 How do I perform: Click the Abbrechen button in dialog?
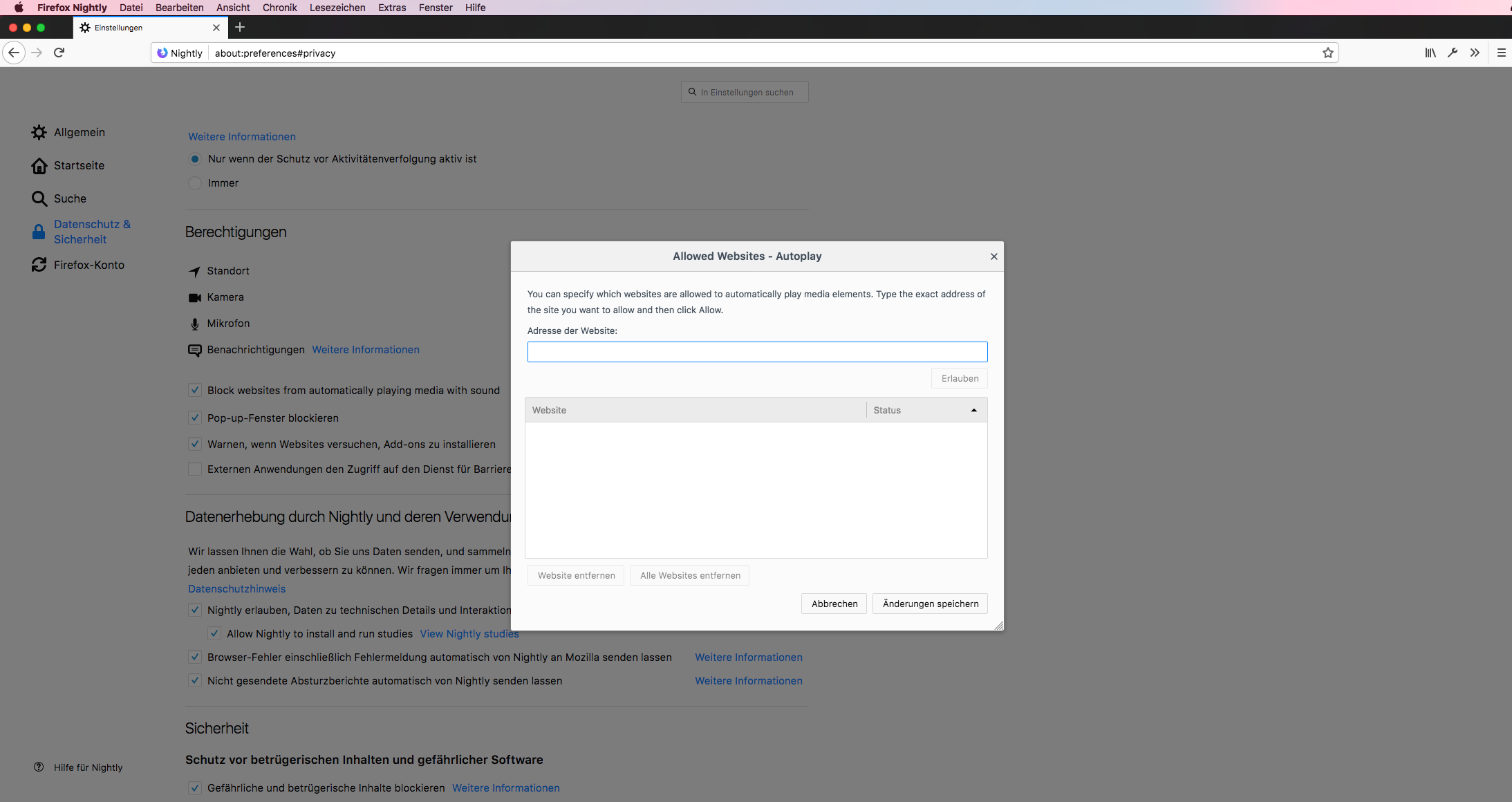point(834,604)
